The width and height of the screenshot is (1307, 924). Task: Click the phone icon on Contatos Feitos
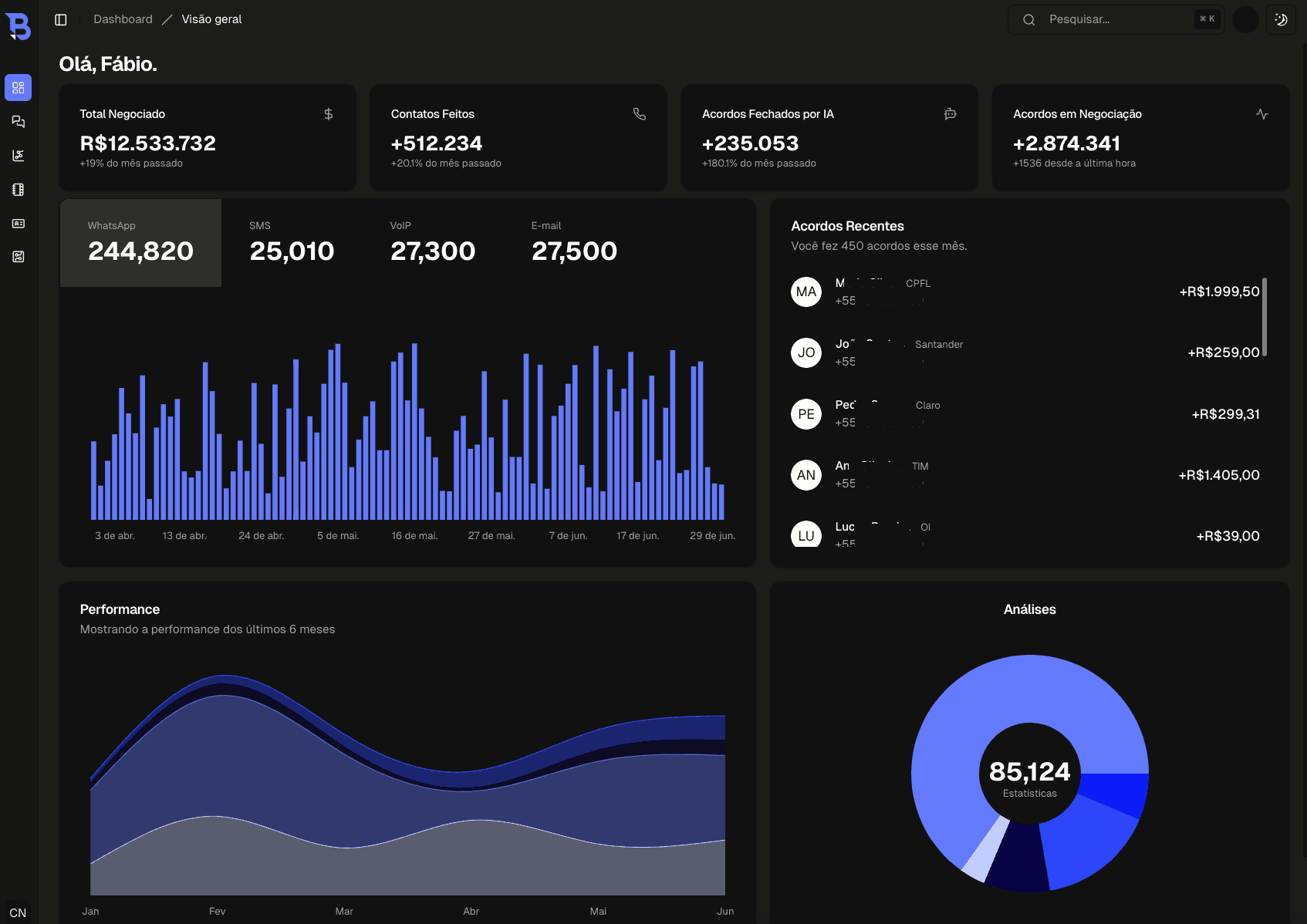pyautogui.click(x=640, y=114)
